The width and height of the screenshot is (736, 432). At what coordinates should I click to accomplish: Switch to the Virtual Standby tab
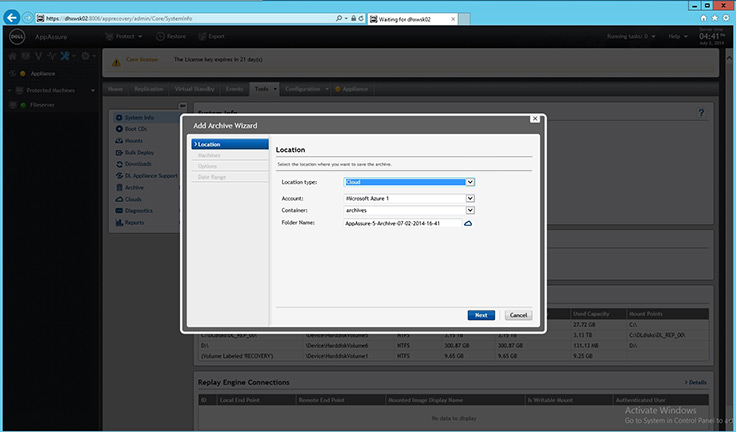[194, 89]
